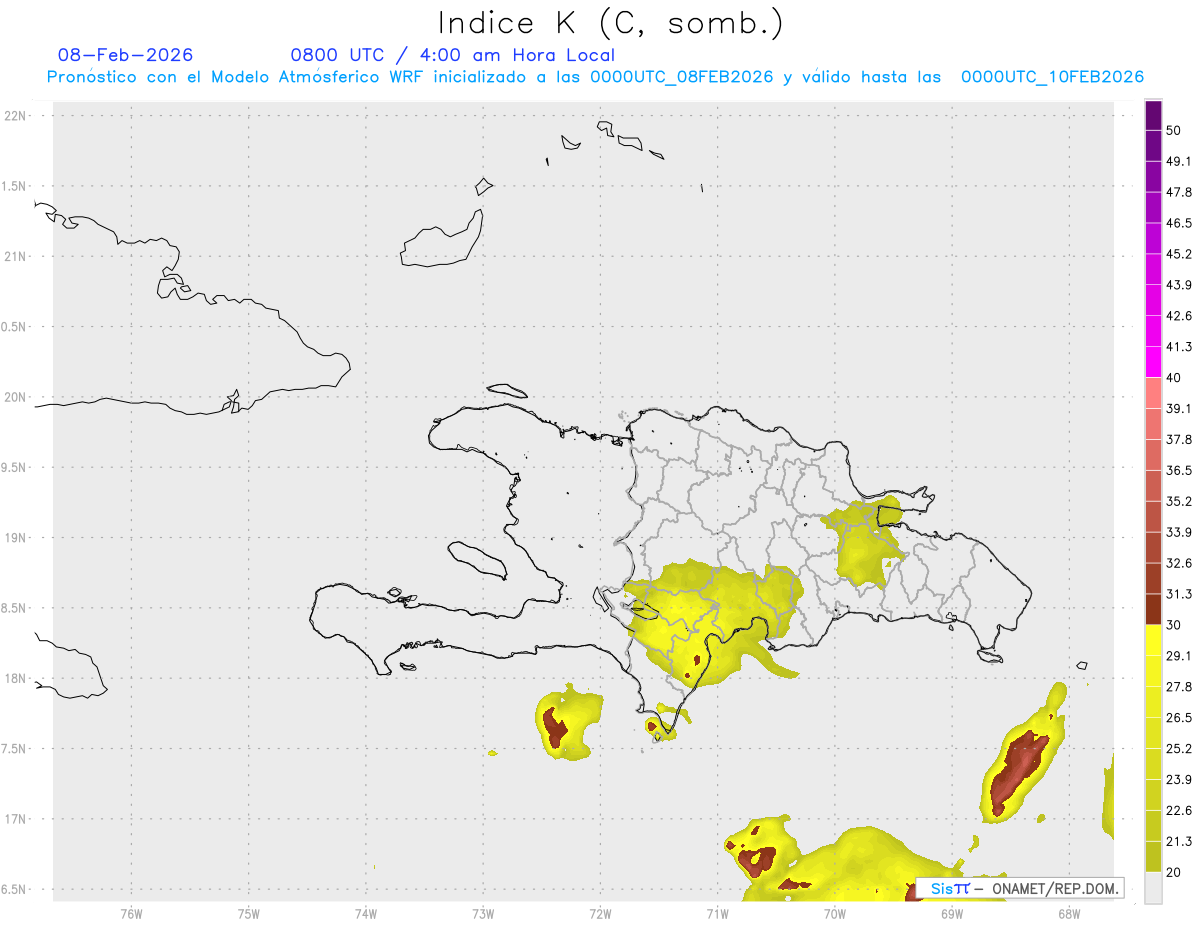Click the 72W longitude label
Viewport: 1200px width, 927px height.
pos(600,913)
